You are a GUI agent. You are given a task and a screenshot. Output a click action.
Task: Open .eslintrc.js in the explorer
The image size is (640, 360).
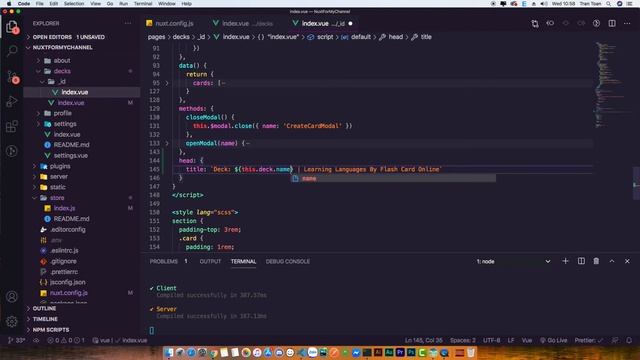coord(64,251)
